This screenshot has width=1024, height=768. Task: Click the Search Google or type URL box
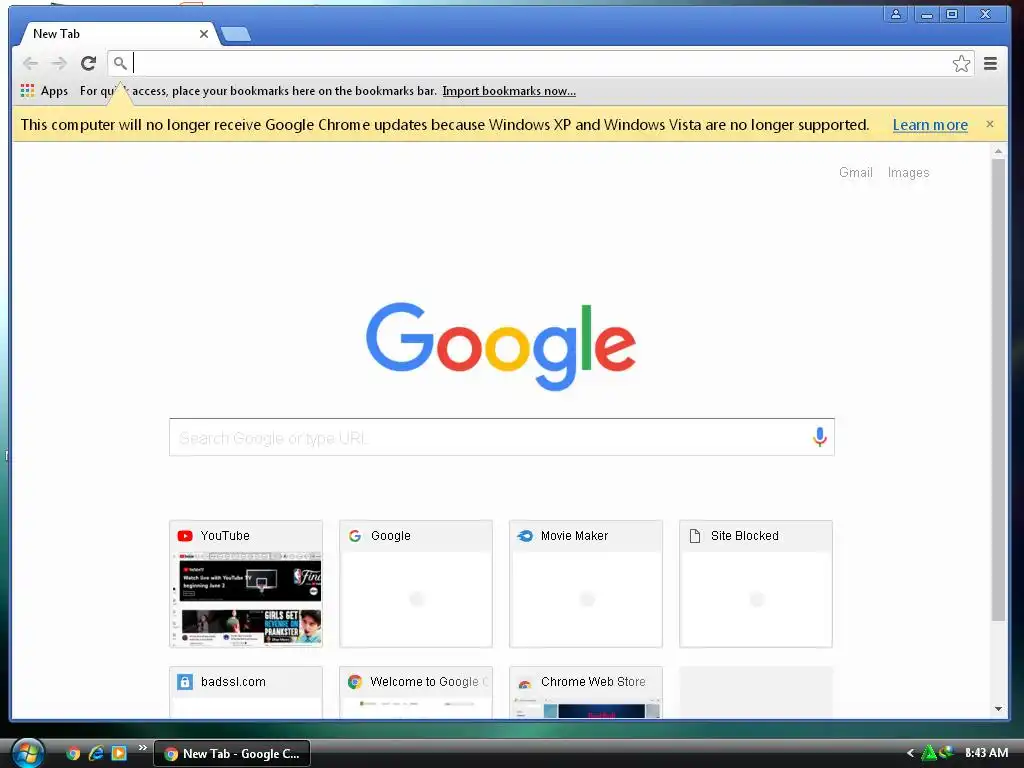[502, 437]
